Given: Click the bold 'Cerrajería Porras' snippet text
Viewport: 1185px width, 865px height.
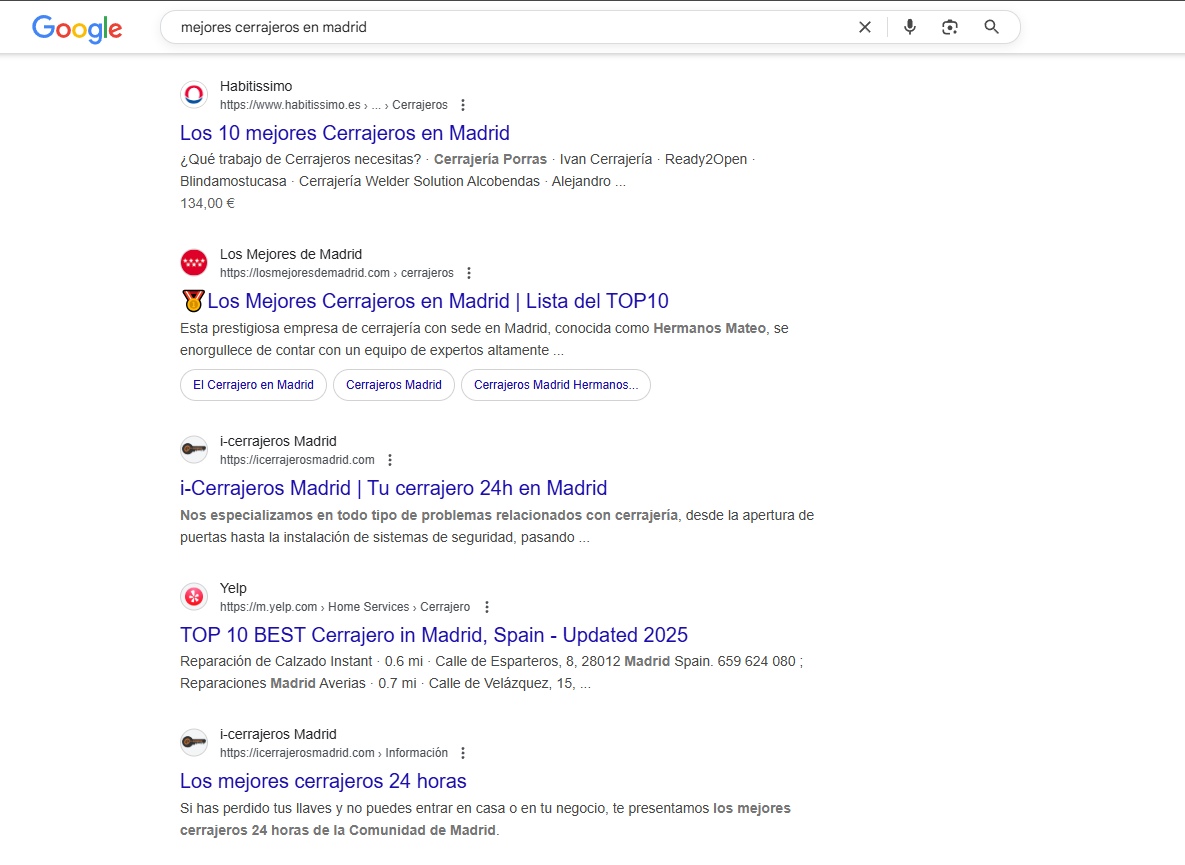Looking at the screenshot, I should pyautogui.click(x=490, y=159).
